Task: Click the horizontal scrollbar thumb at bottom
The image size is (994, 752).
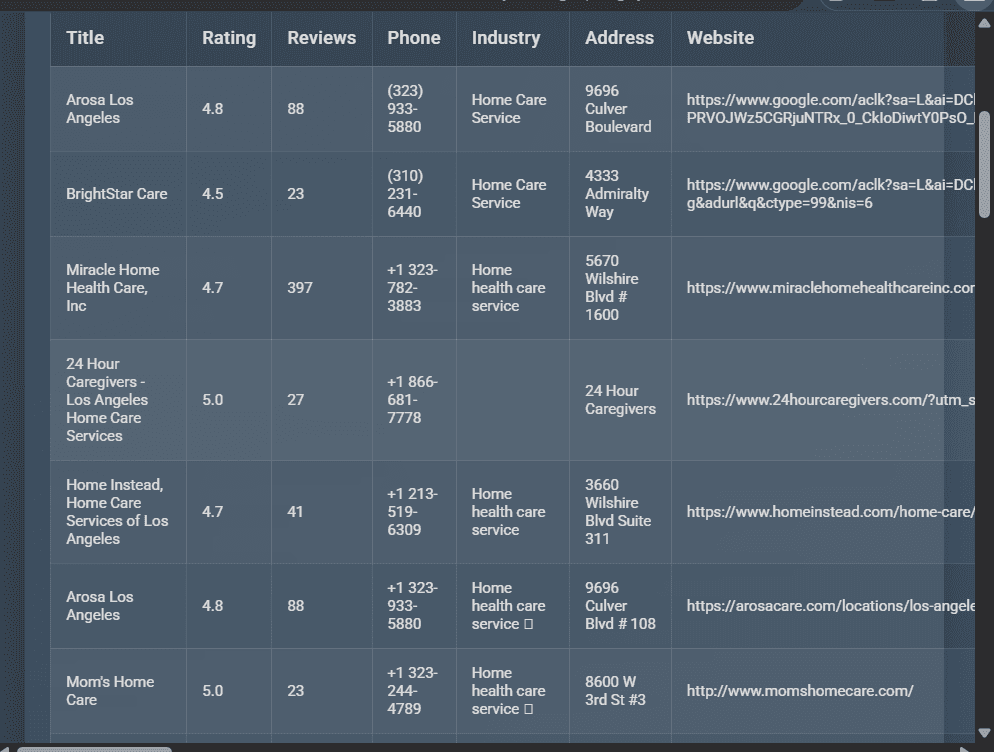Action: click(94, 749)
